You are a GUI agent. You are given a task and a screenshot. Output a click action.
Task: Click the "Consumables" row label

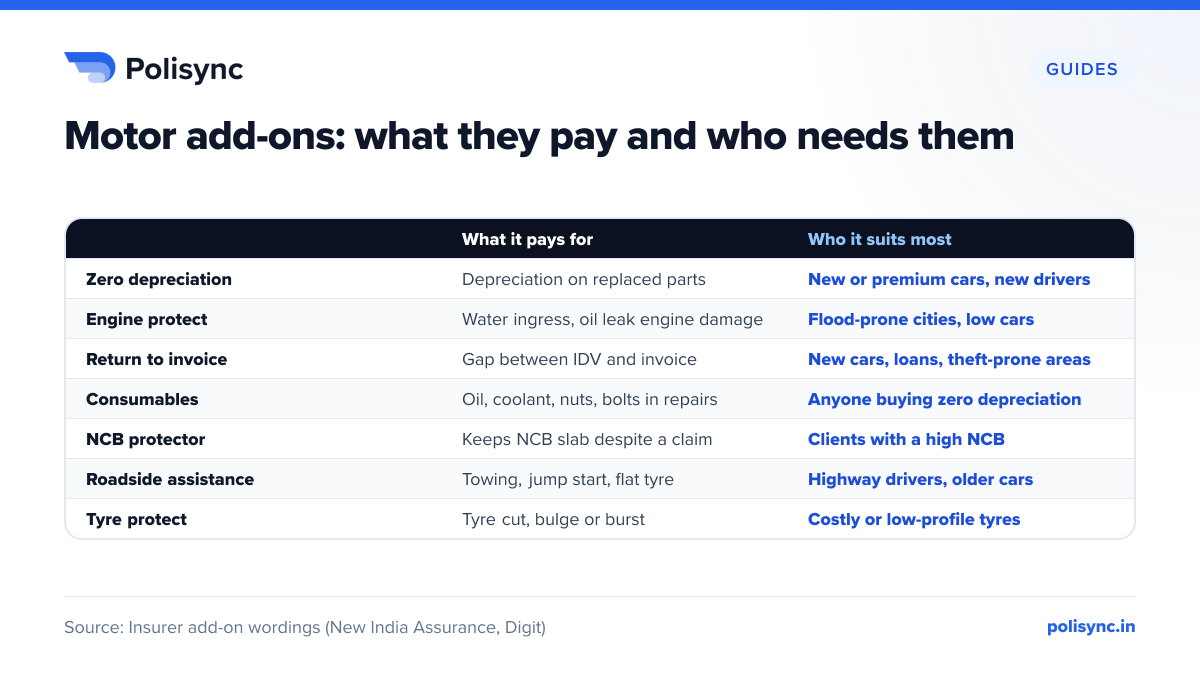(x=142, y=400)
